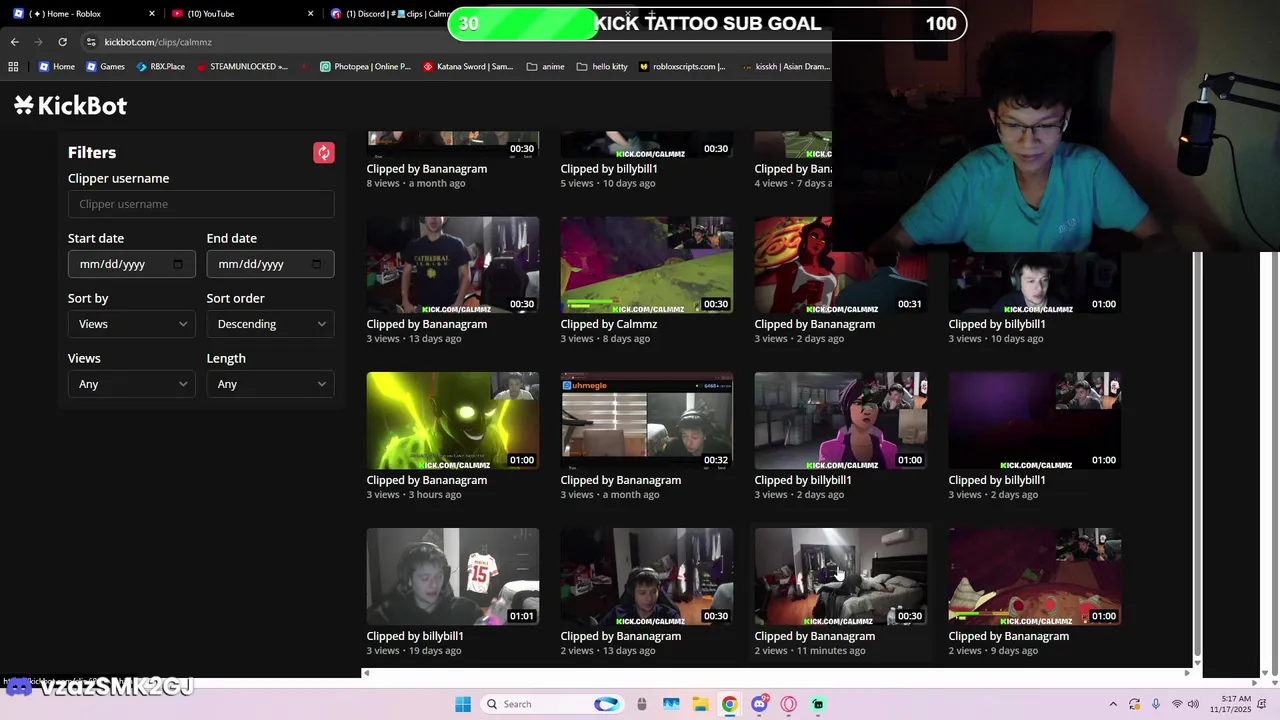Reload the page with the refresh icon
The width and height of the screenshot is (1280, 720).
coord(62,42)
